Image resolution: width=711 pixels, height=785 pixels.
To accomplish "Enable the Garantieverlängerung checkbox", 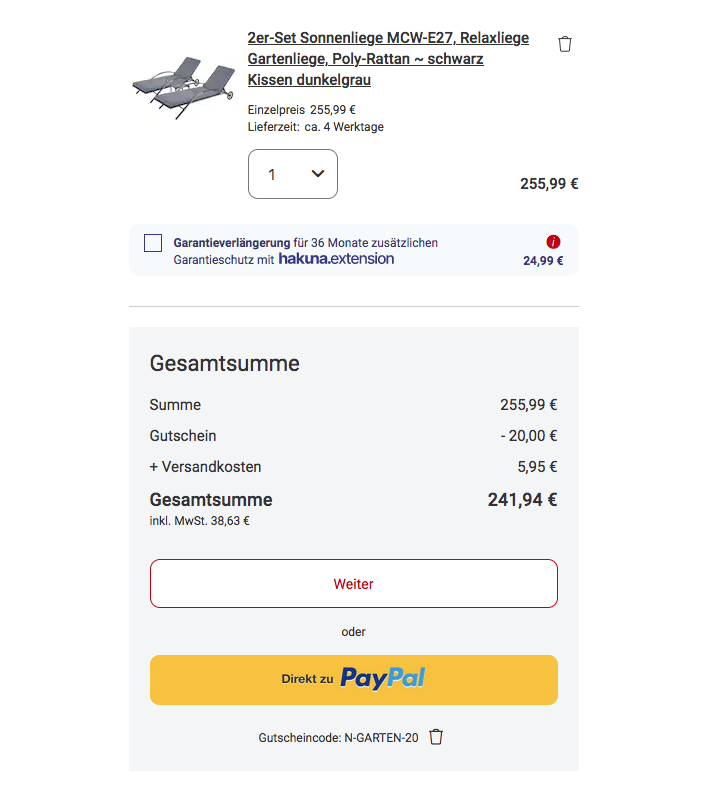I will pos(153,243).
